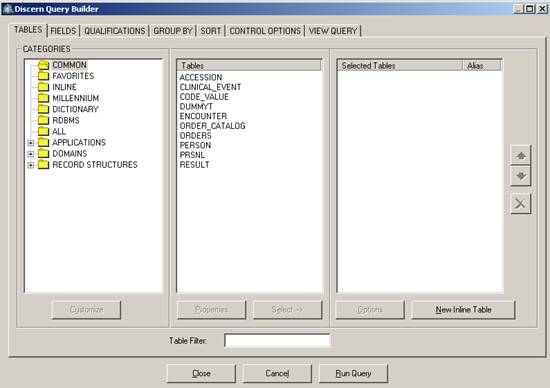The height and width of the screenshot is (388, 550).
Task: Click the Properties button
Action: [212, 310]
